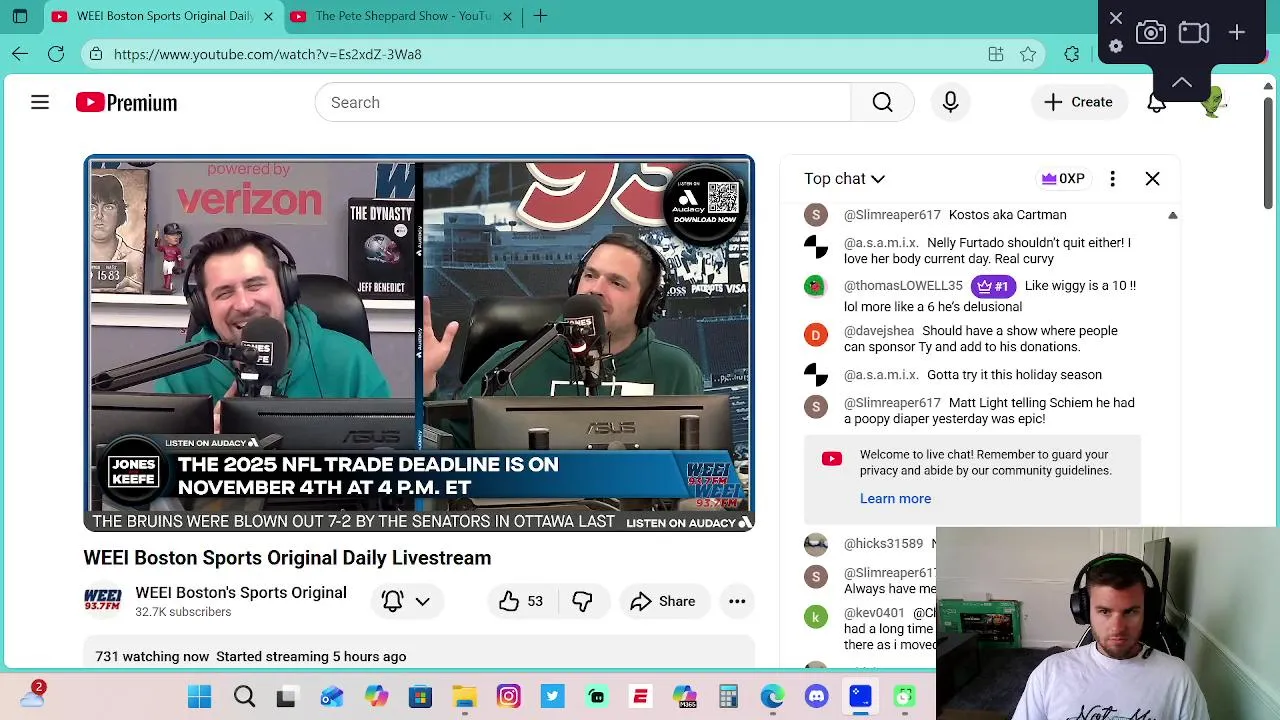
Task: Switch chat mode via Top chat dropdown
Action: (x=844, y=178)
